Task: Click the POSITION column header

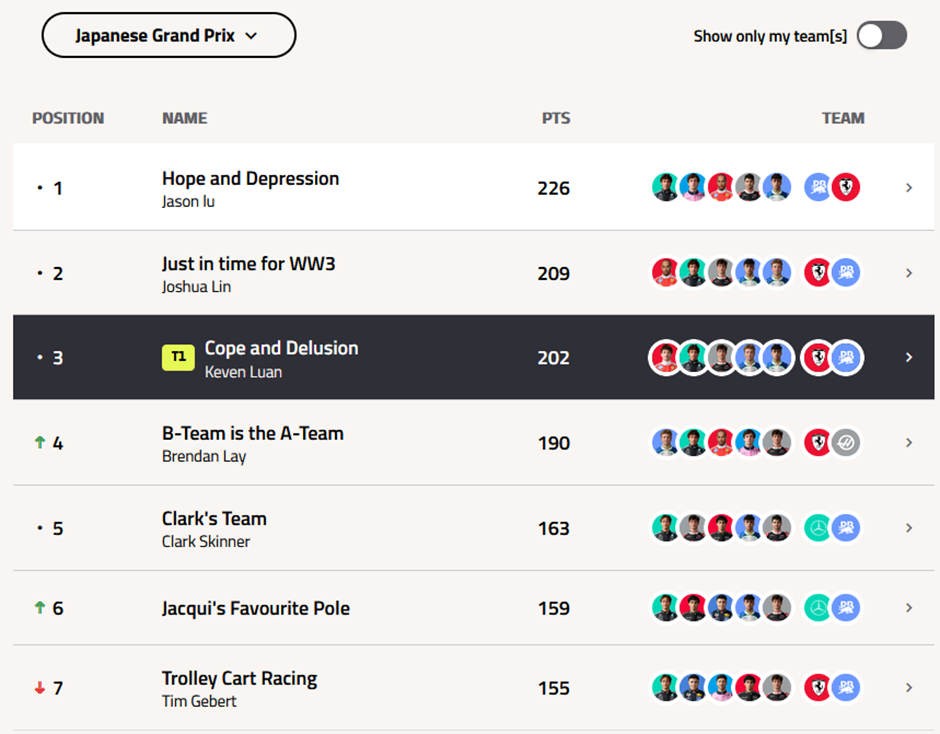Action: [x=68, y=118]
